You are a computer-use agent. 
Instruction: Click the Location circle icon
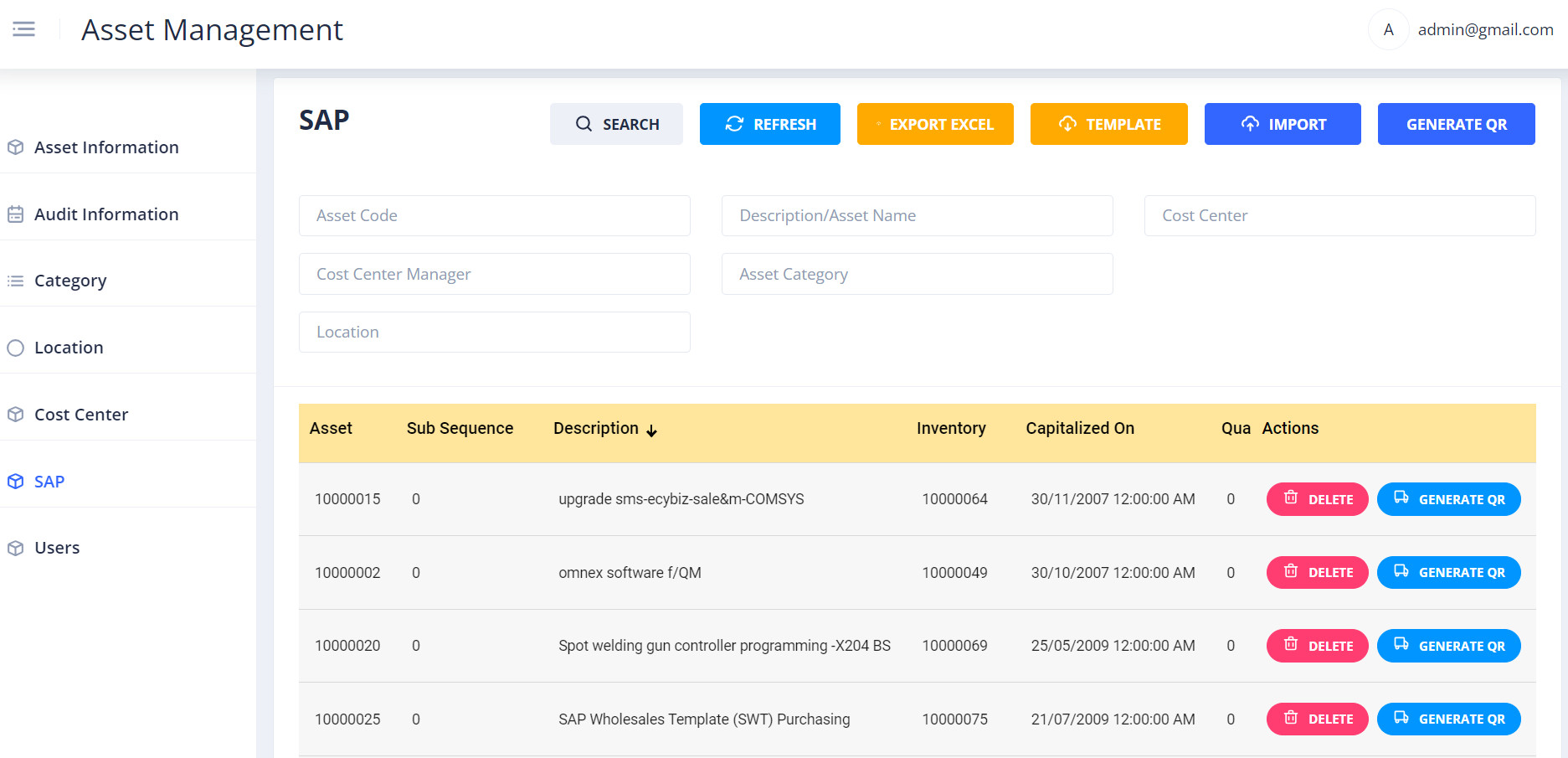[15, 348]
